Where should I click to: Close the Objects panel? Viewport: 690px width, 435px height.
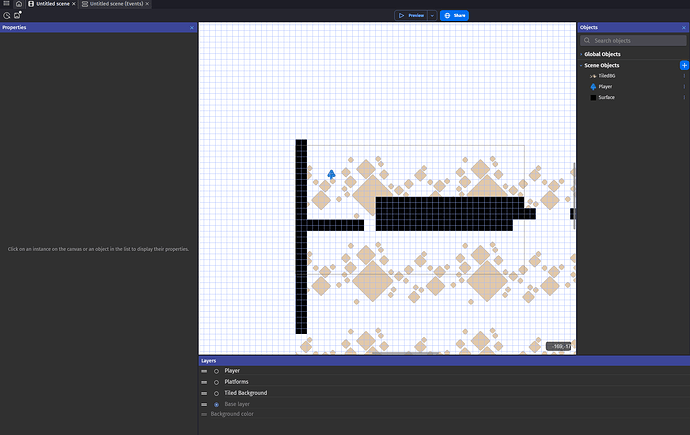tap(684, 28)
